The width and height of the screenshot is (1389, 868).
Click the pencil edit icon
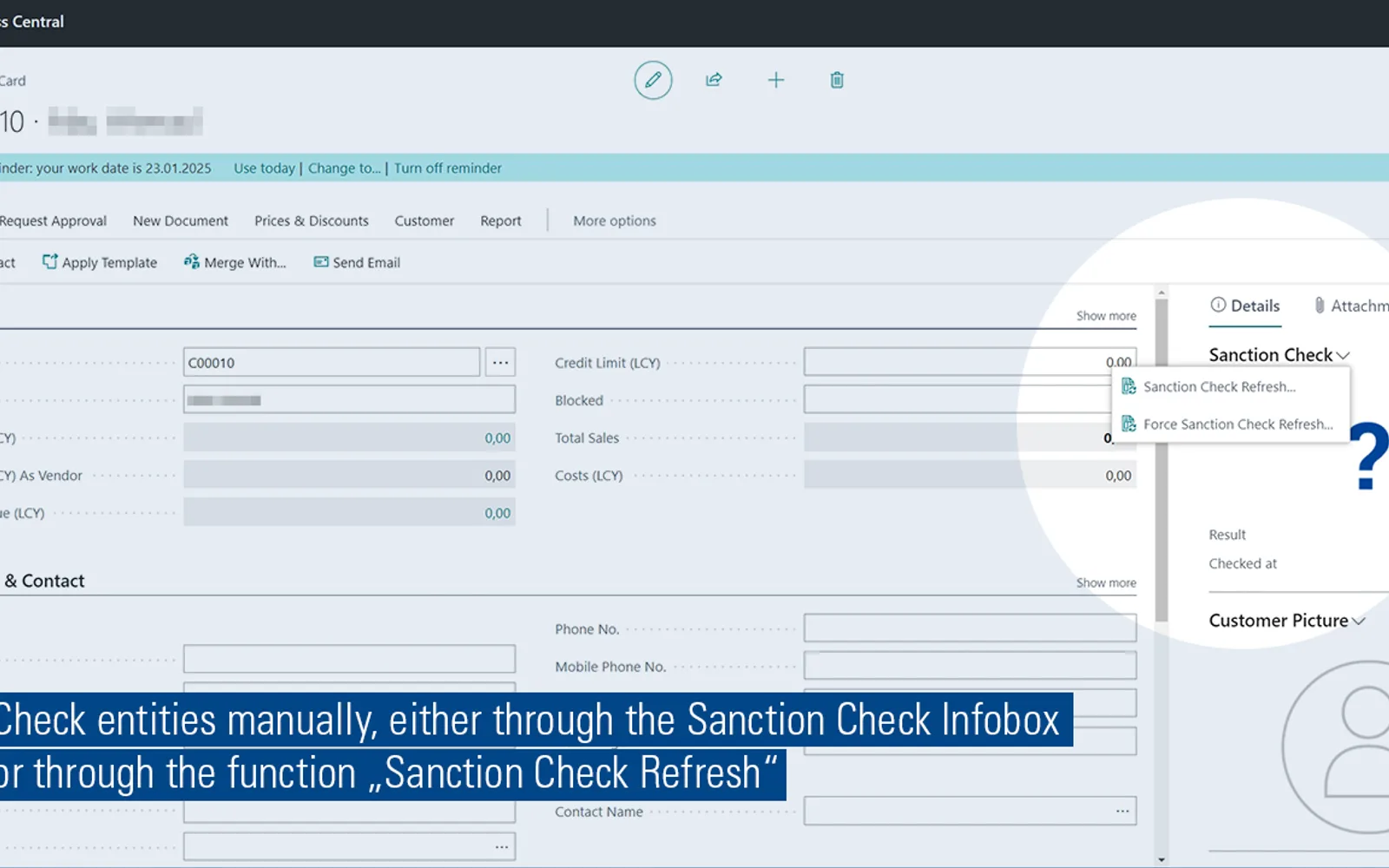653,80
